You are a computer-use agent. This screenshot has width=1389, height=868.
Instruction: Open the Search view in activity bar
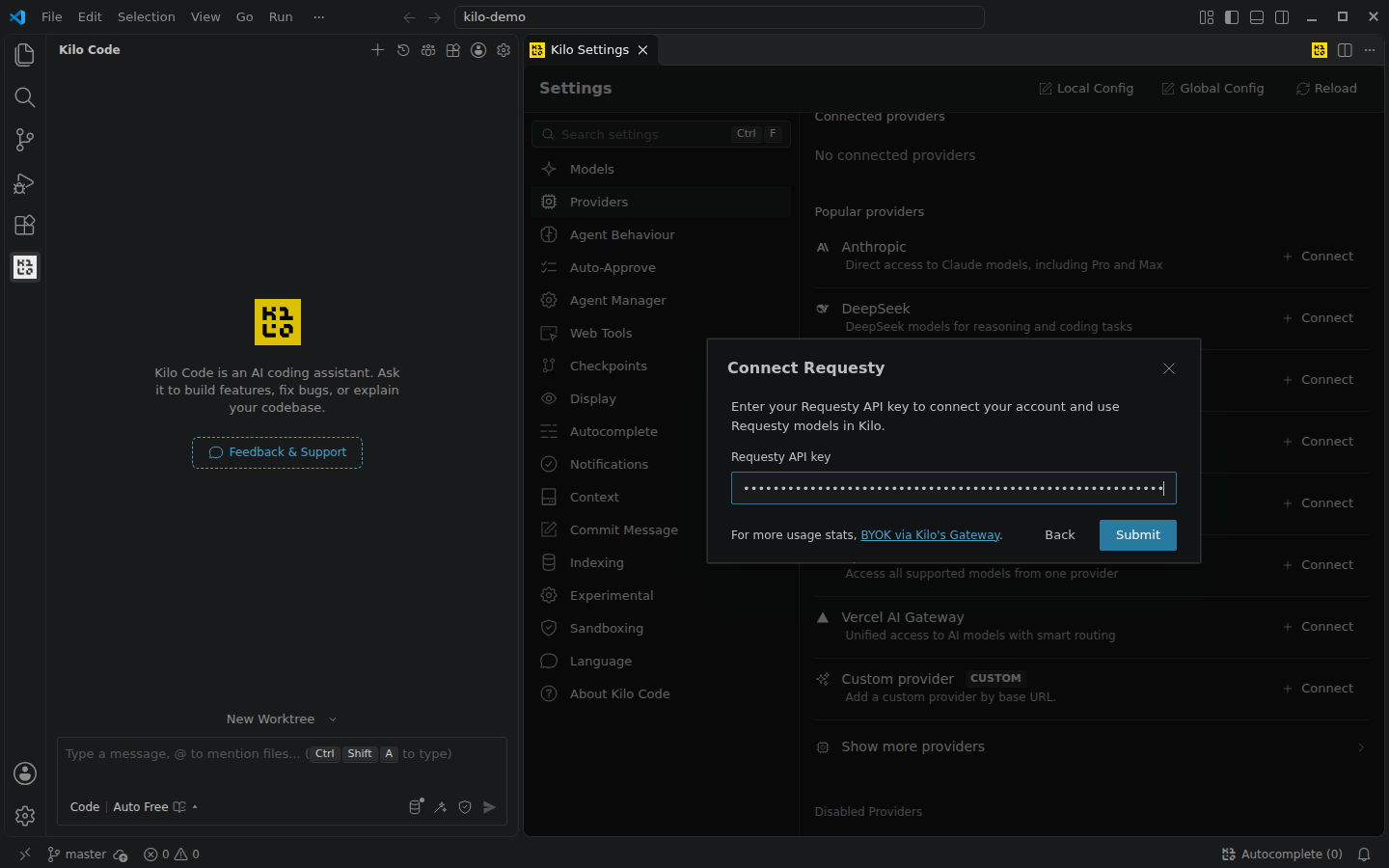click(x=25, y=97)
